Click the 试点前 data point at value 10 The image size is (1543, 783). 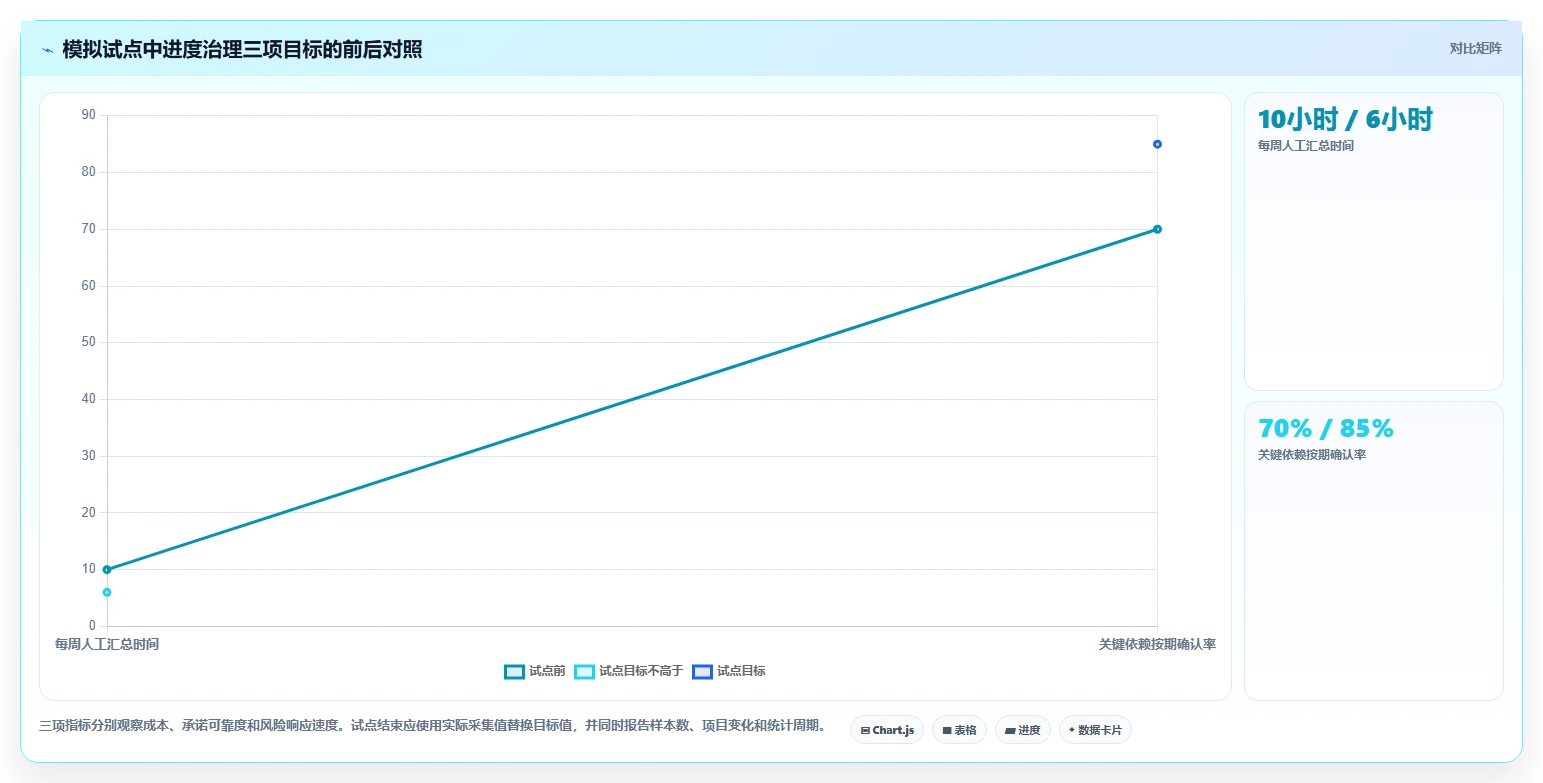click(107, 570)
